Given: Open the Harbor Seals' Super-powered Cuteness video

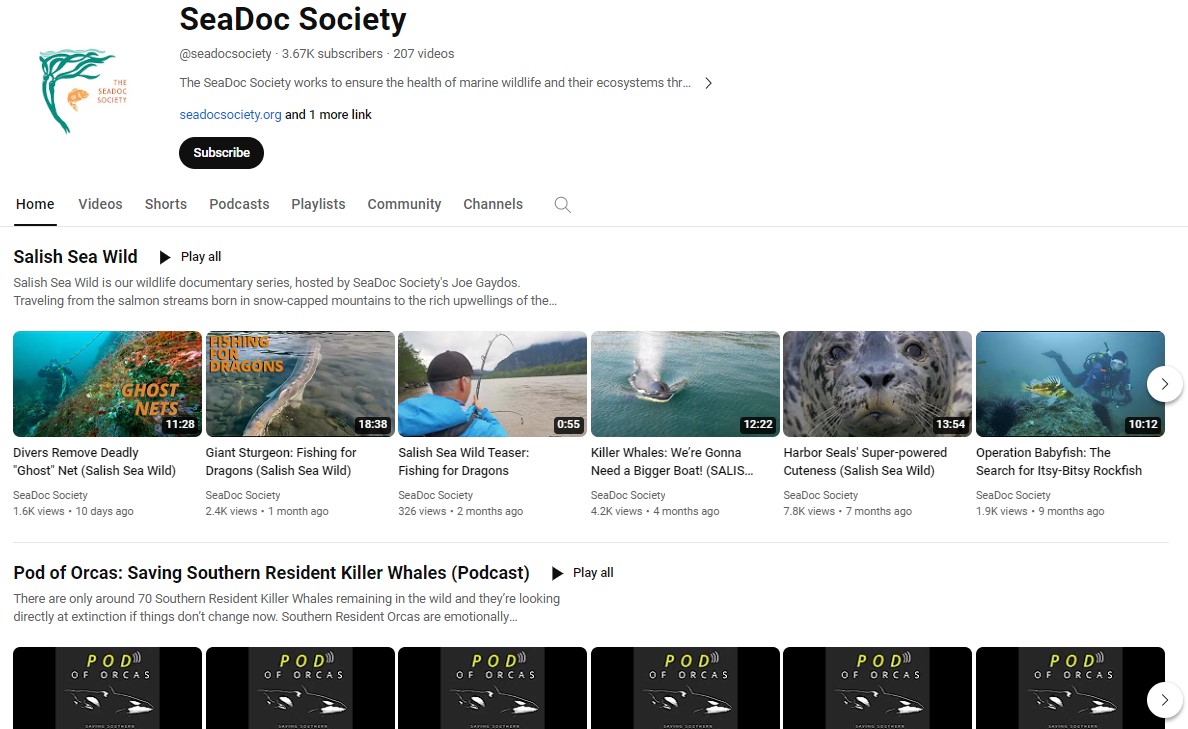Looking at the screenshot, I should tap(877, 383).
